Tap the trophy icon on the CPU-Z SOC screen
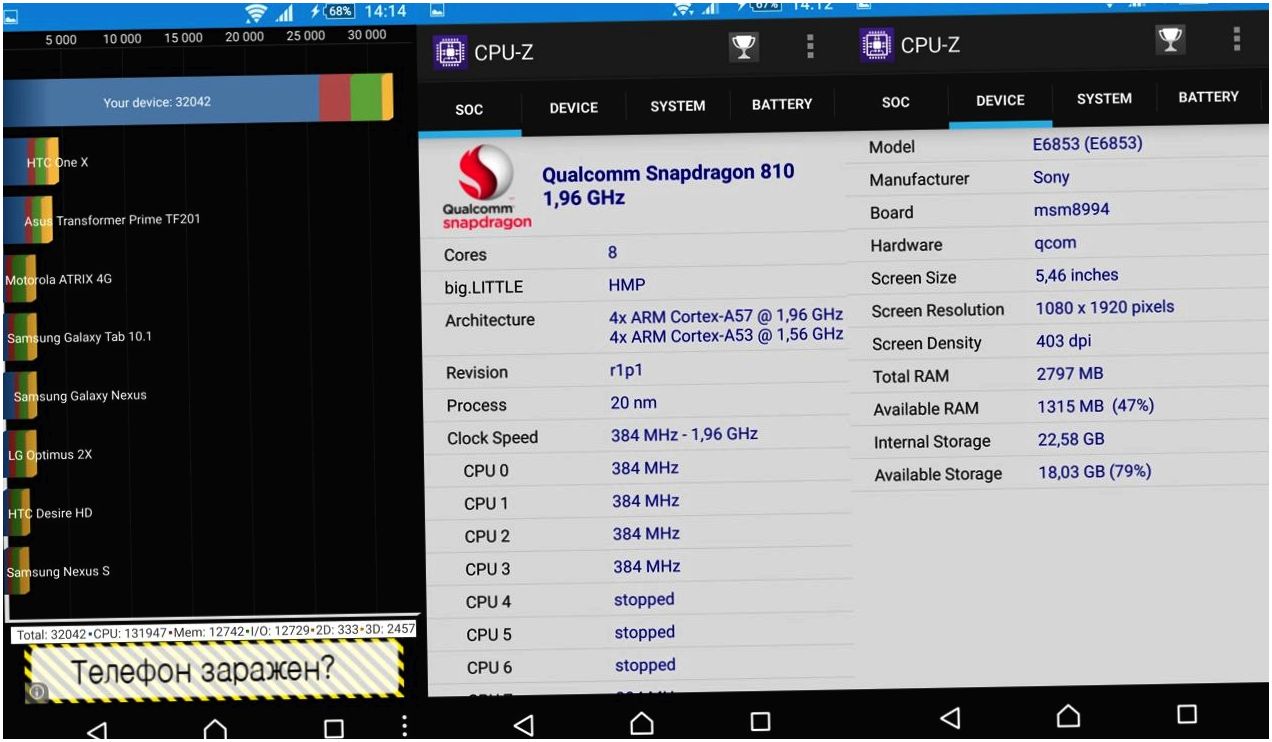 point(743,47)
